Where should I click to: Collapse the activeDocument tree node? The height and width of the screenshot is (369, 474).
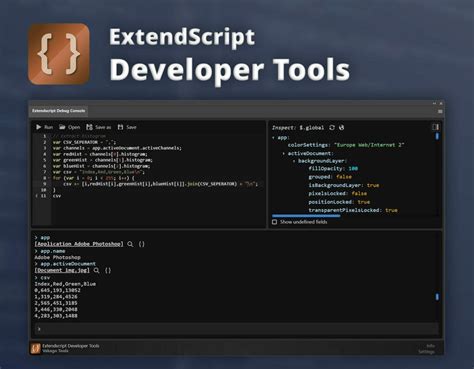(284, 153)
